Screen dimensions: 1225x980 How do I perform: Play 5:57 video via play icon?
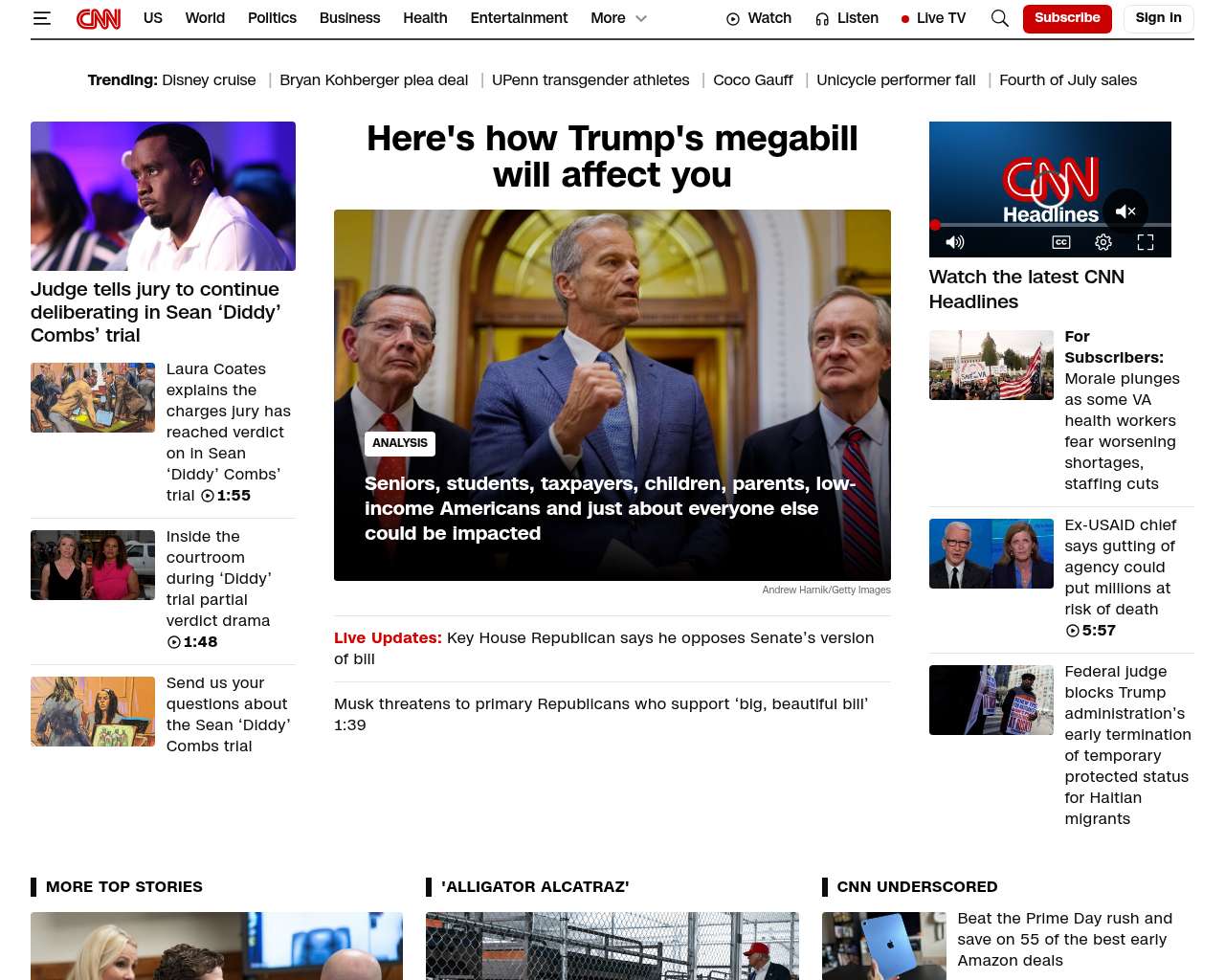1072,631
